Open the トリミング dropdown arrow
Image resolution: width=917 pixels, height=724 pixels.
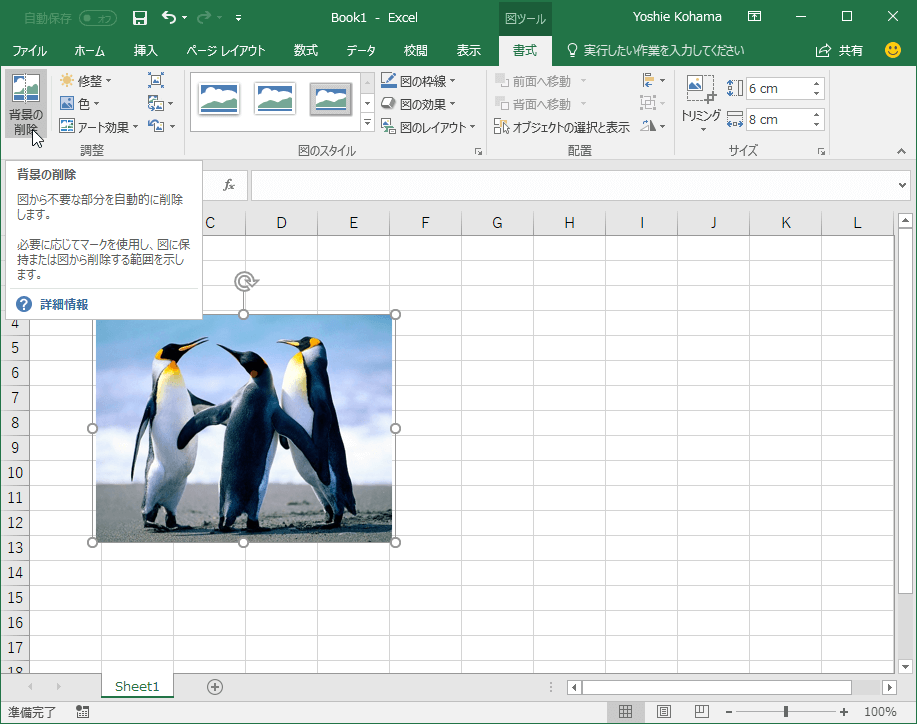[x=703, y=128]
